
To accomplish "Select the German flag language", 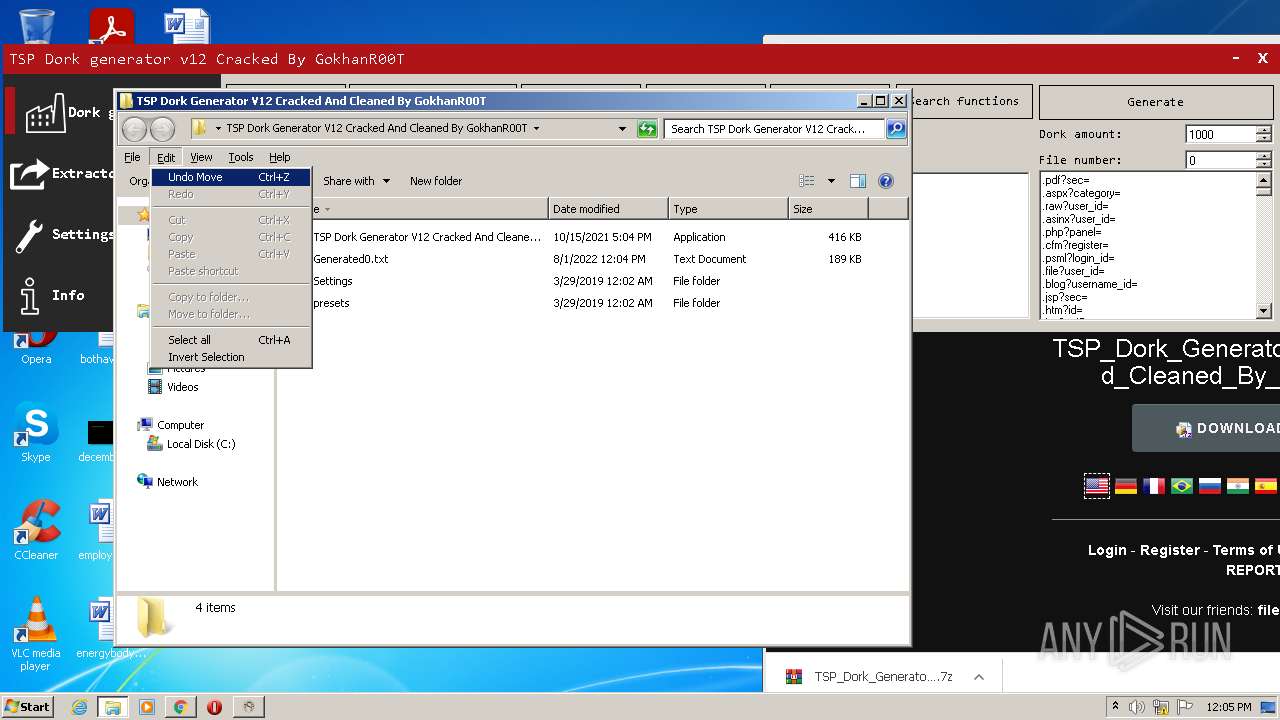I will pos(1126,486).
